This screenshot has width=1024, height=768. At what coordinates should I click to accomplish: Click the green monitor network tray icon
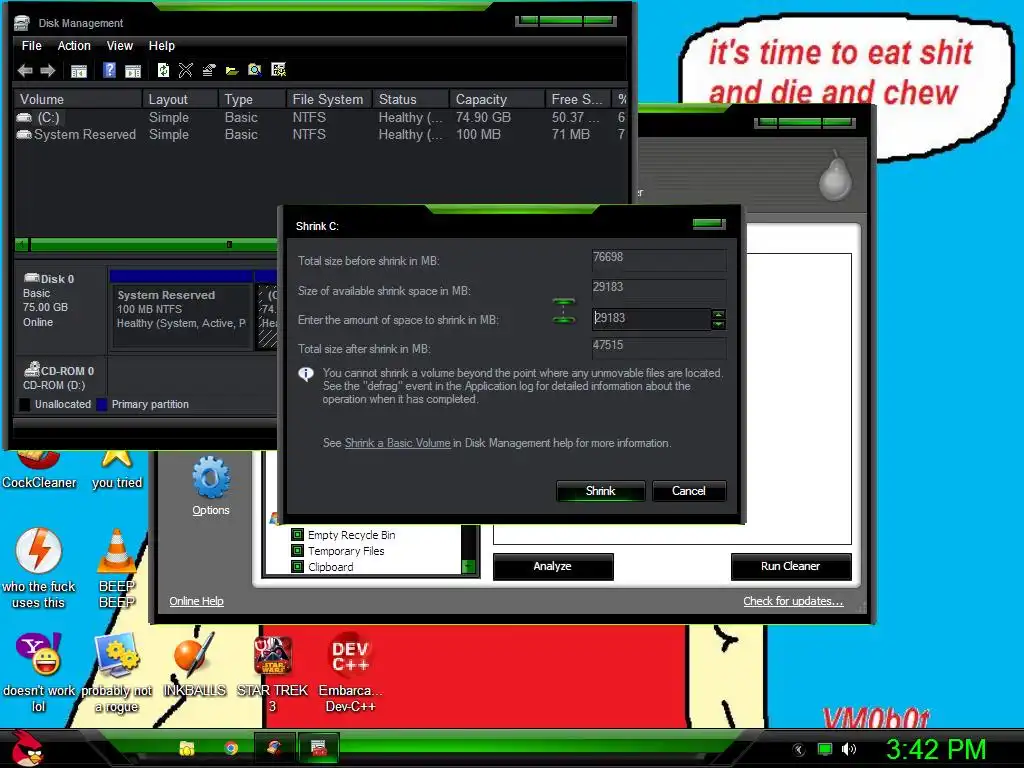825,749
